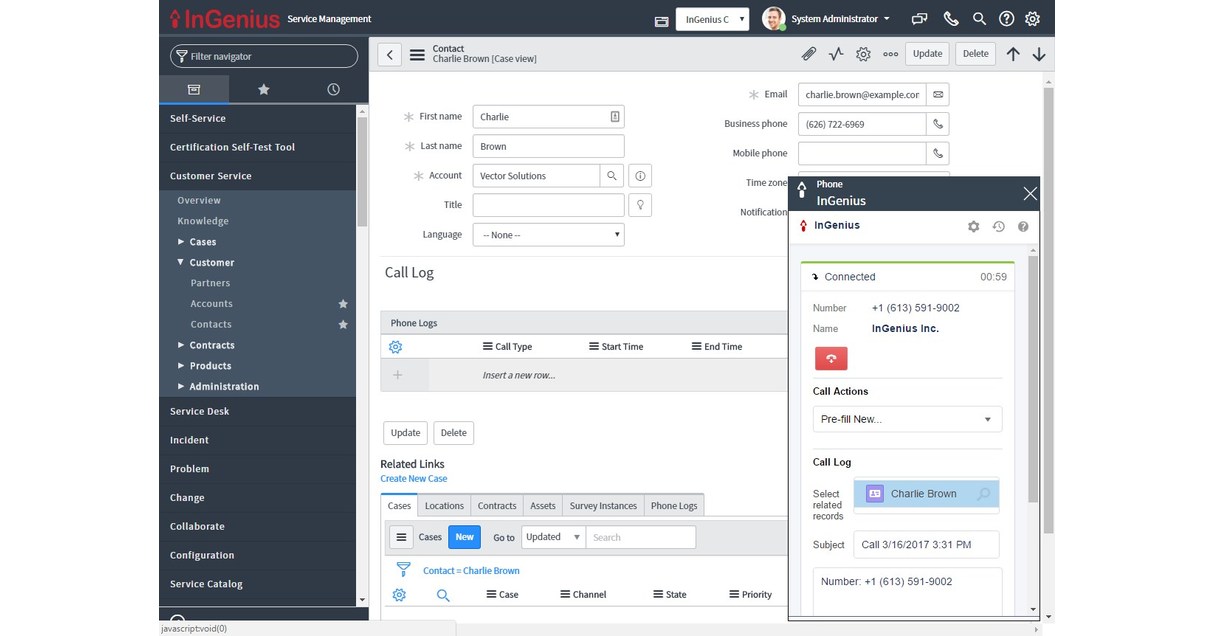The height and width of the screenshot is (636, 1214).
Task: Open the activity stream icon
Action: click(x=836, y=53)
